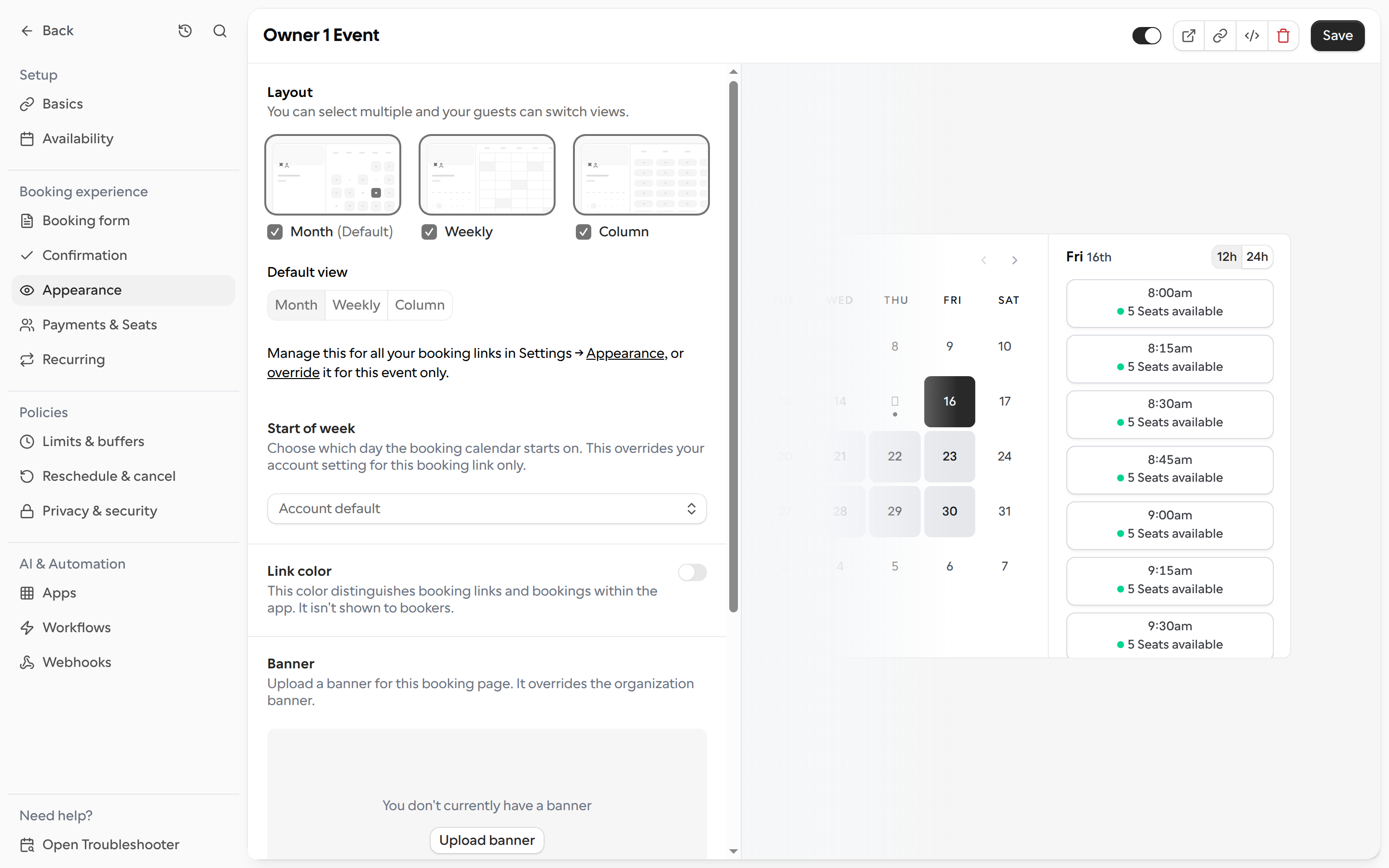Open Reschedule & cancel section
The image size is (1389, 868).
pos(123,476)
